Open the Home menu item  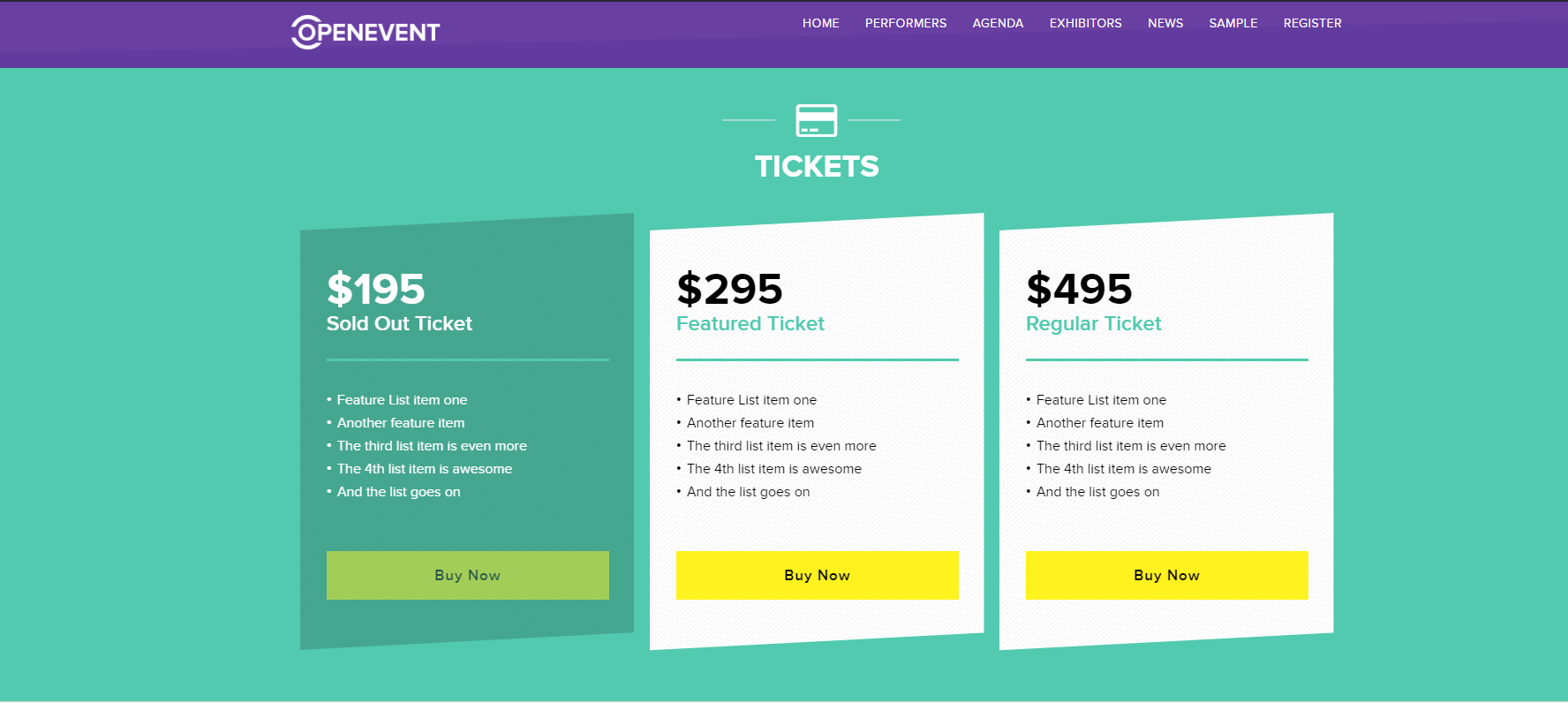click(820, 23)
